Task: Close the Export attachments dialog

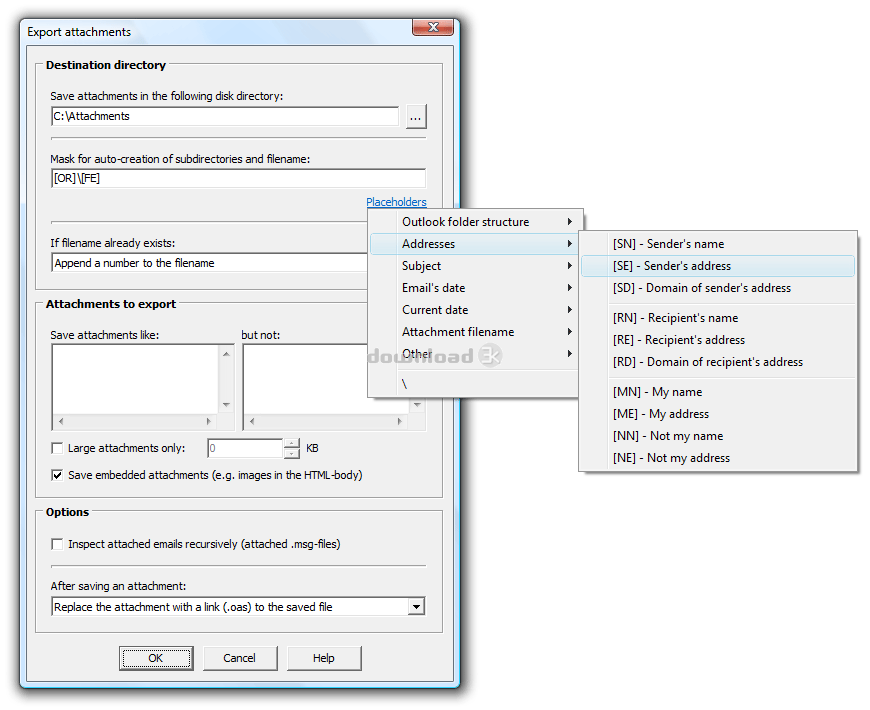Action: (433, 27)
